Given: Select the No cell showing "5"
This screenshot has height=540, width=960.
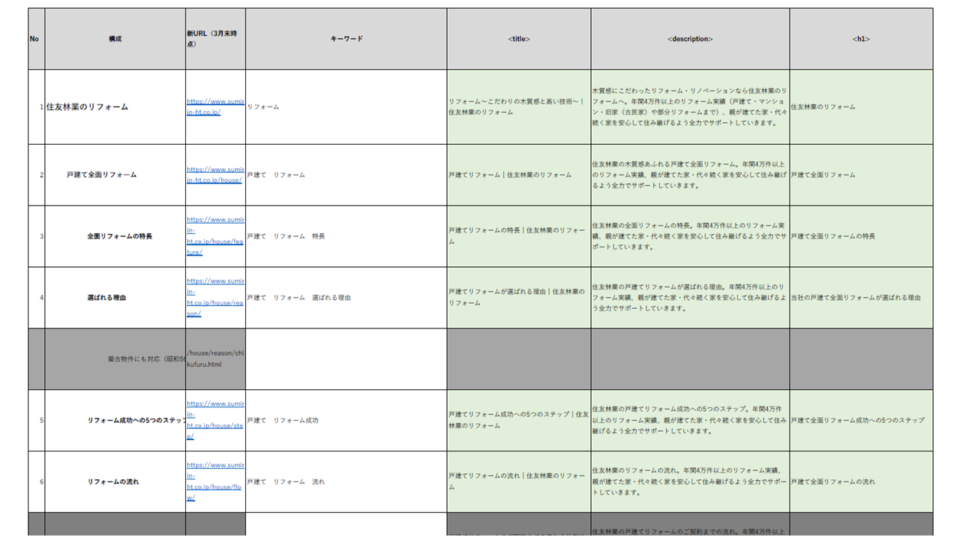Looking at the screenshot, I should 36,420.
